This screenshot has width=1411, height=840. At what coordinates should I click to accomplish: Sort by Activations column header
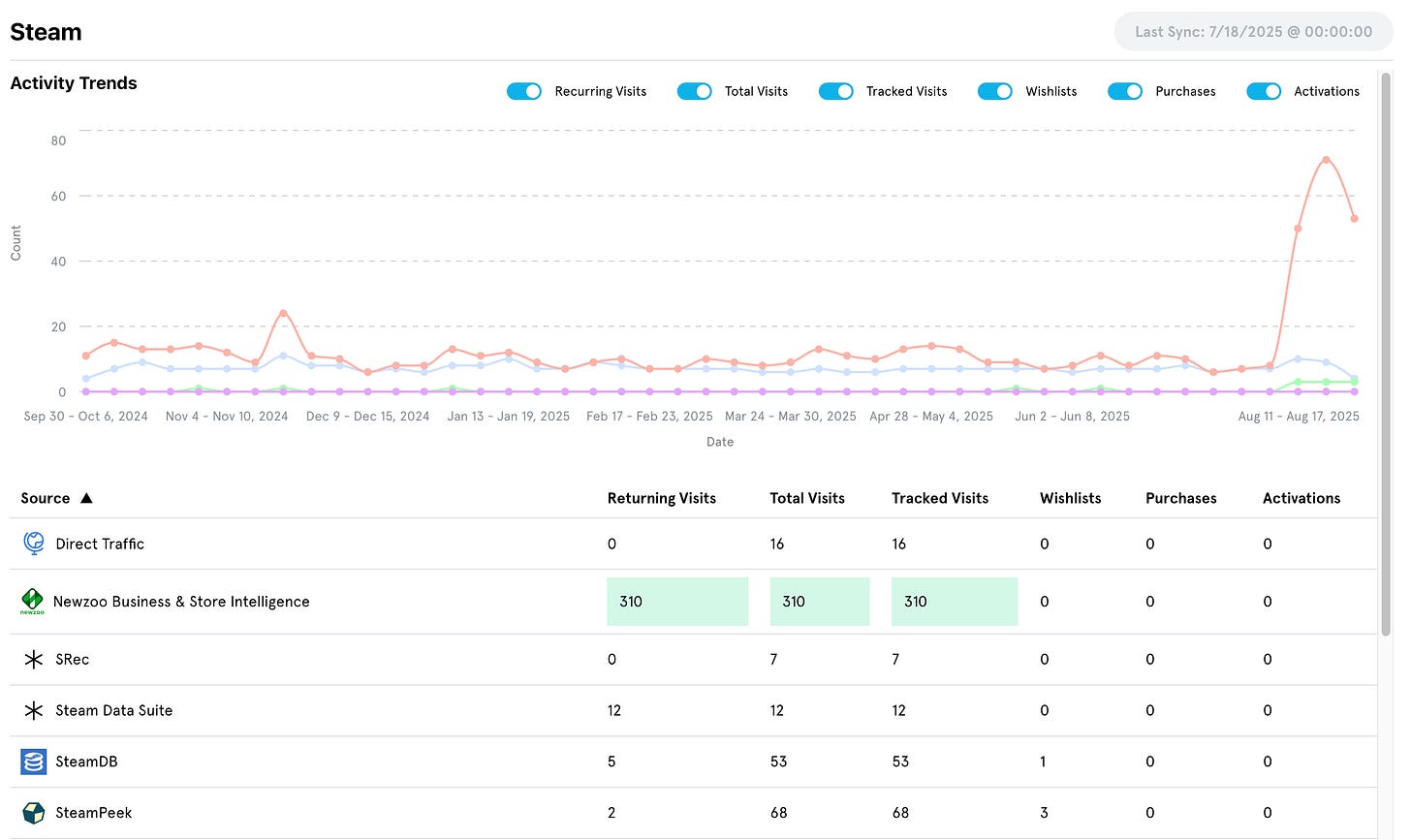click(x=1301, y=498)
